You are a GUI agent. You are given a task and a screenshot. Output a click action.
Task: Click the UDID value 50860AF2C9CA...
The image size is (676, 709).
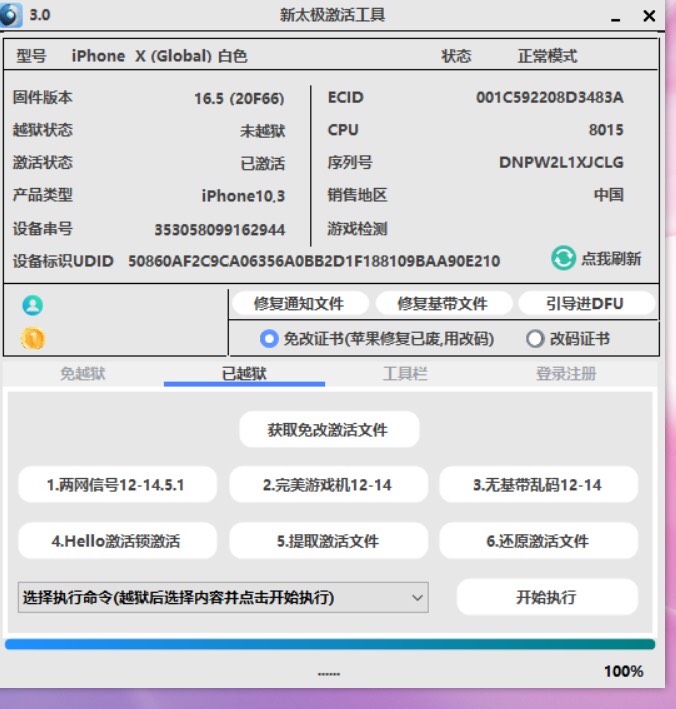coord(314,261)
